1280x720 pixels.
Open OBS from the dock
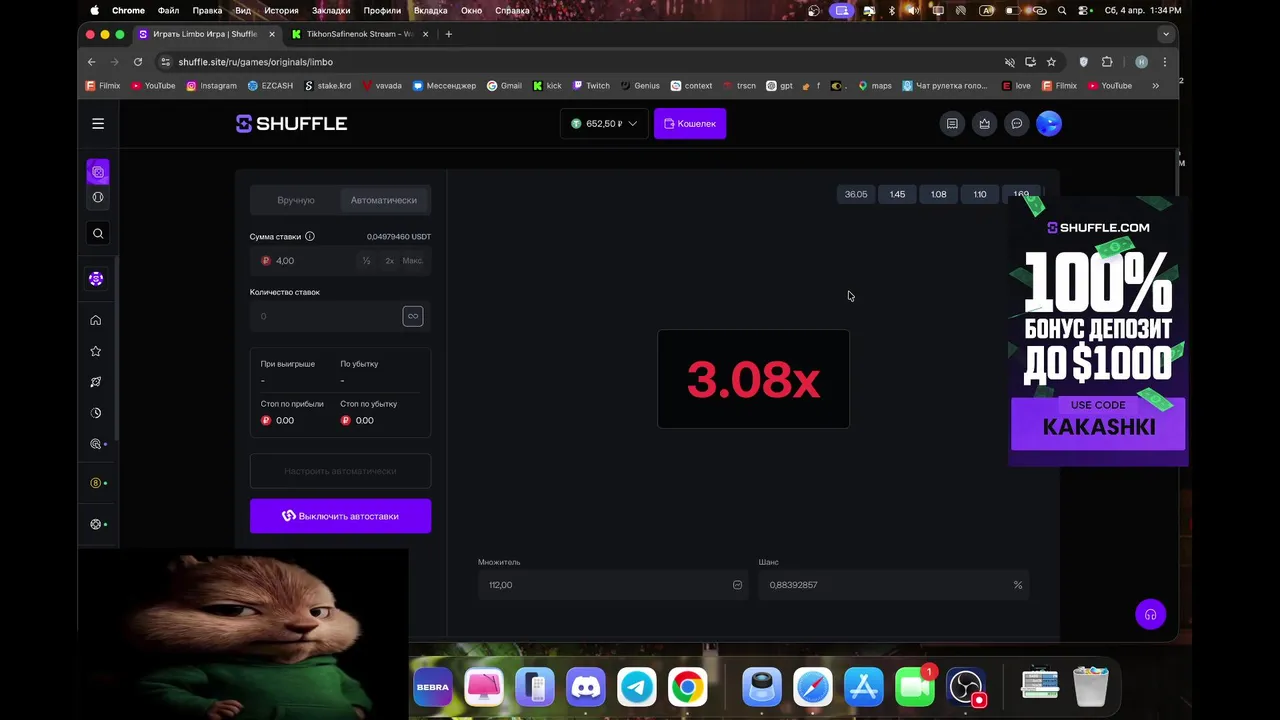965,687
